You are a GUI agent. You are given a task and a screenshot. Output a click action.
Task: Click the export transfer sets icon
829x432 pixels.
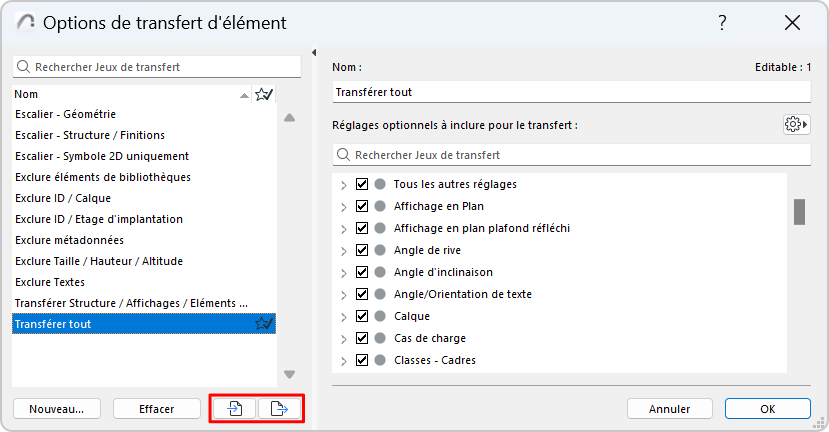point(280,408)
